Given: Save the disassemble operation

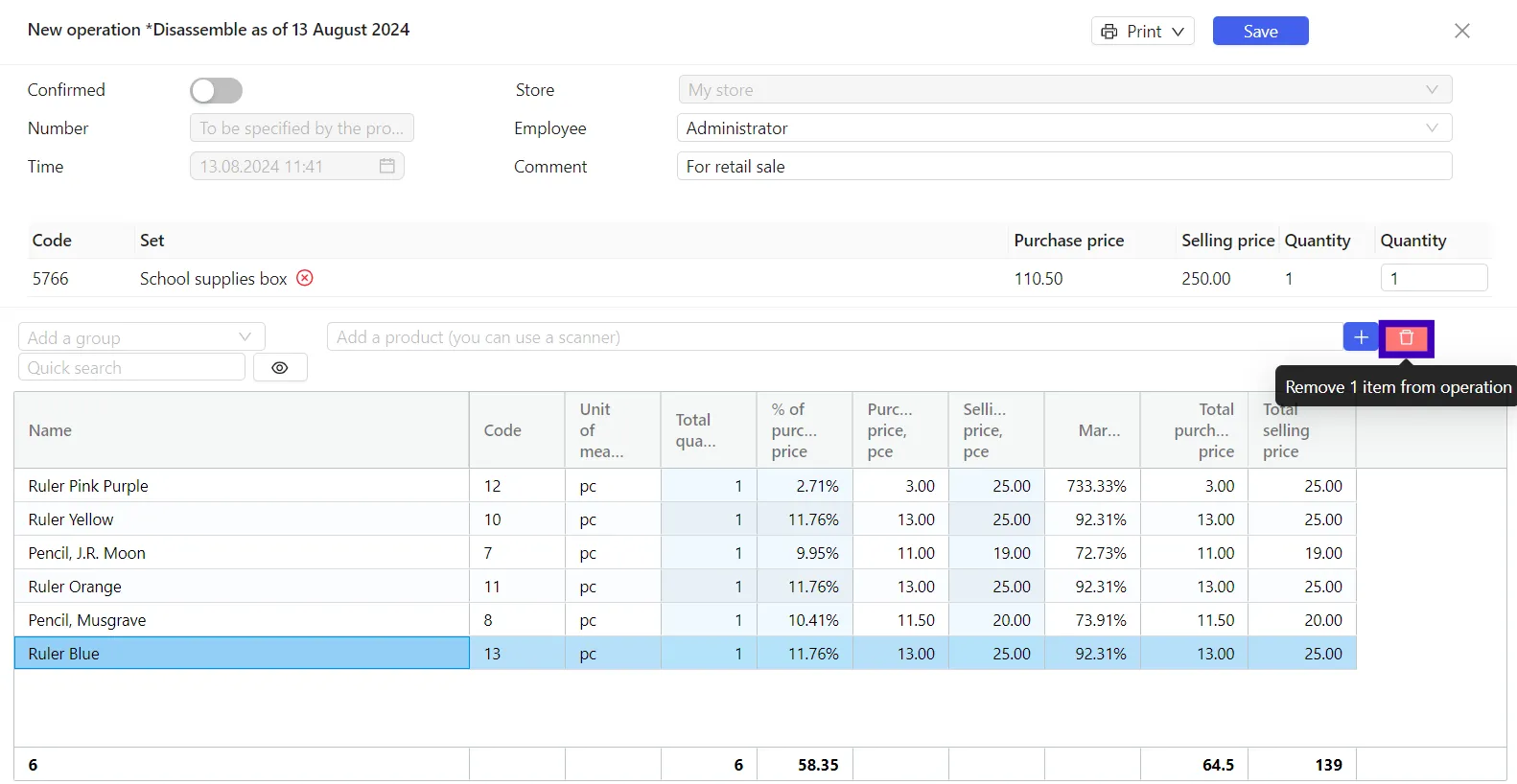Looking at the screenshot, I should click(x=1260, y=31).
